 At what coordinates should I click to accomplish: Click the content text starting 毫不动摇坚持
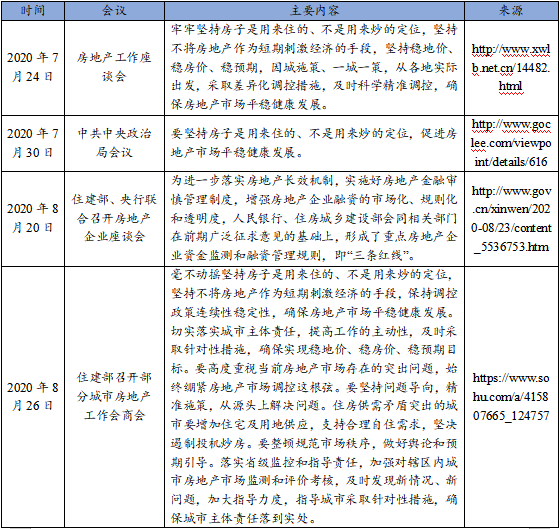click(x=314, y=397)
